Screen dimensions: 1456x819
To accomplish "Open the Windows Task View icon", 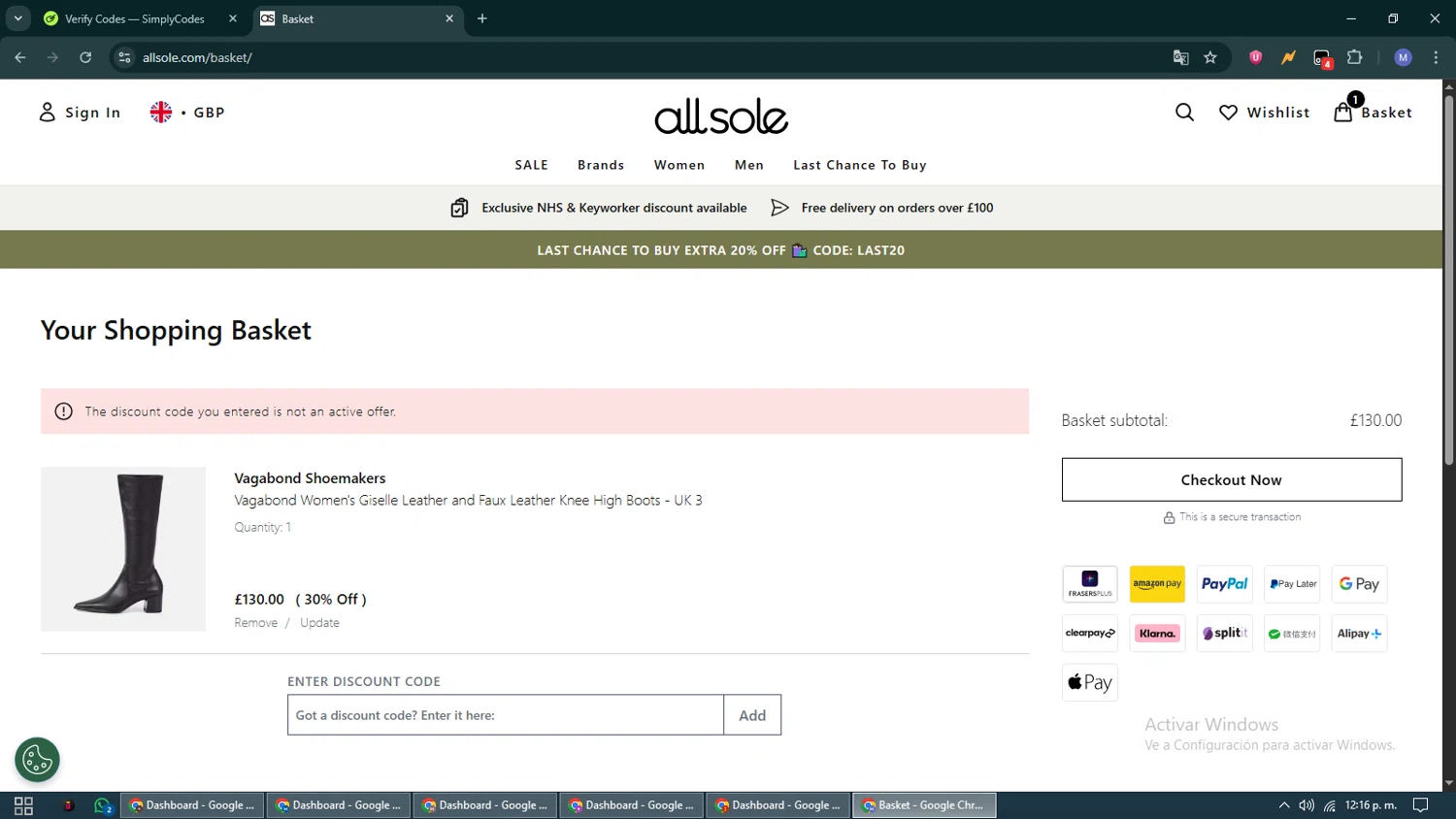I will tap(24, 805).
